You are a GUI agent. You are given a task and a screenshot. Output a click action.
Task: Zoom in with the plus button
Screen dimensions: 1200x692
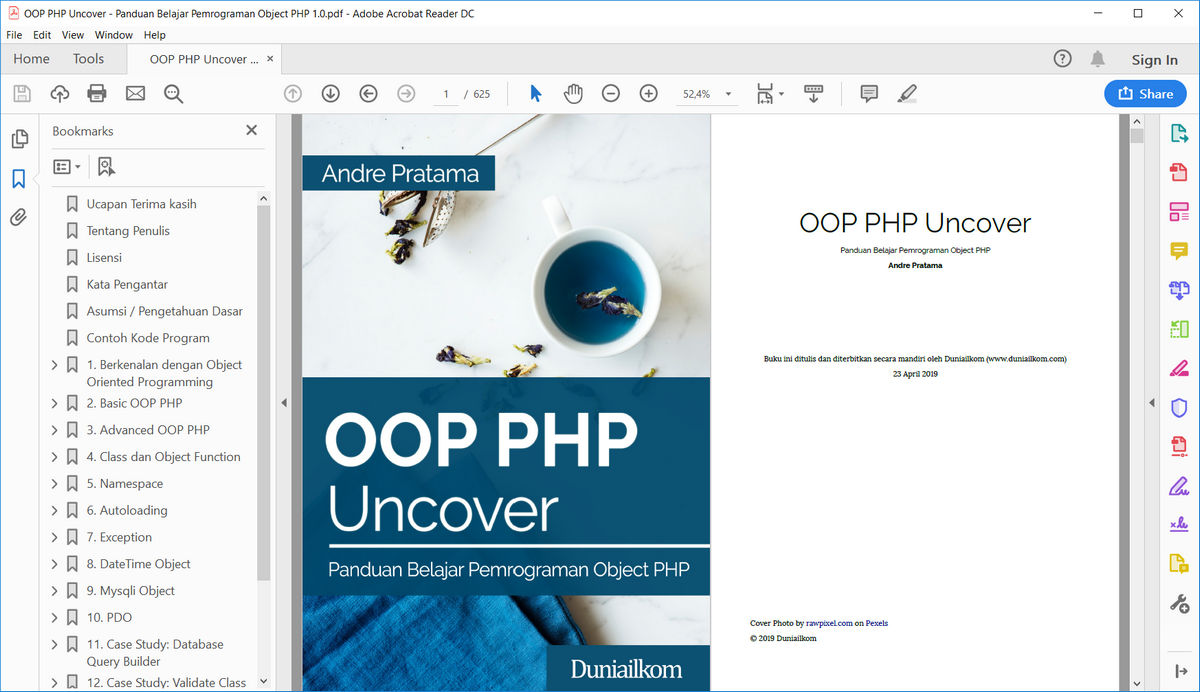tap(648, 94)
